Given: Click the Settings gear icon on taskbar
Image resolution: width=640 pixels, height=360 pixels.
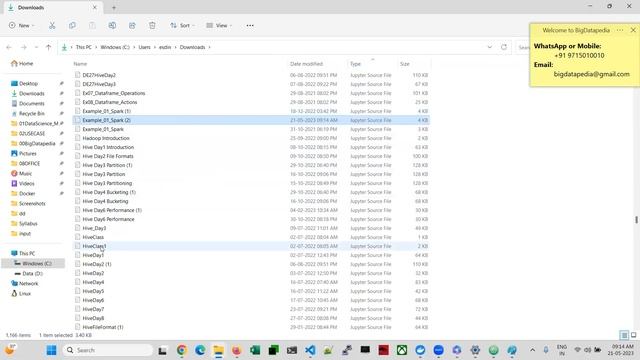Looking at the screenshot, I should click(x=475, y=350).
